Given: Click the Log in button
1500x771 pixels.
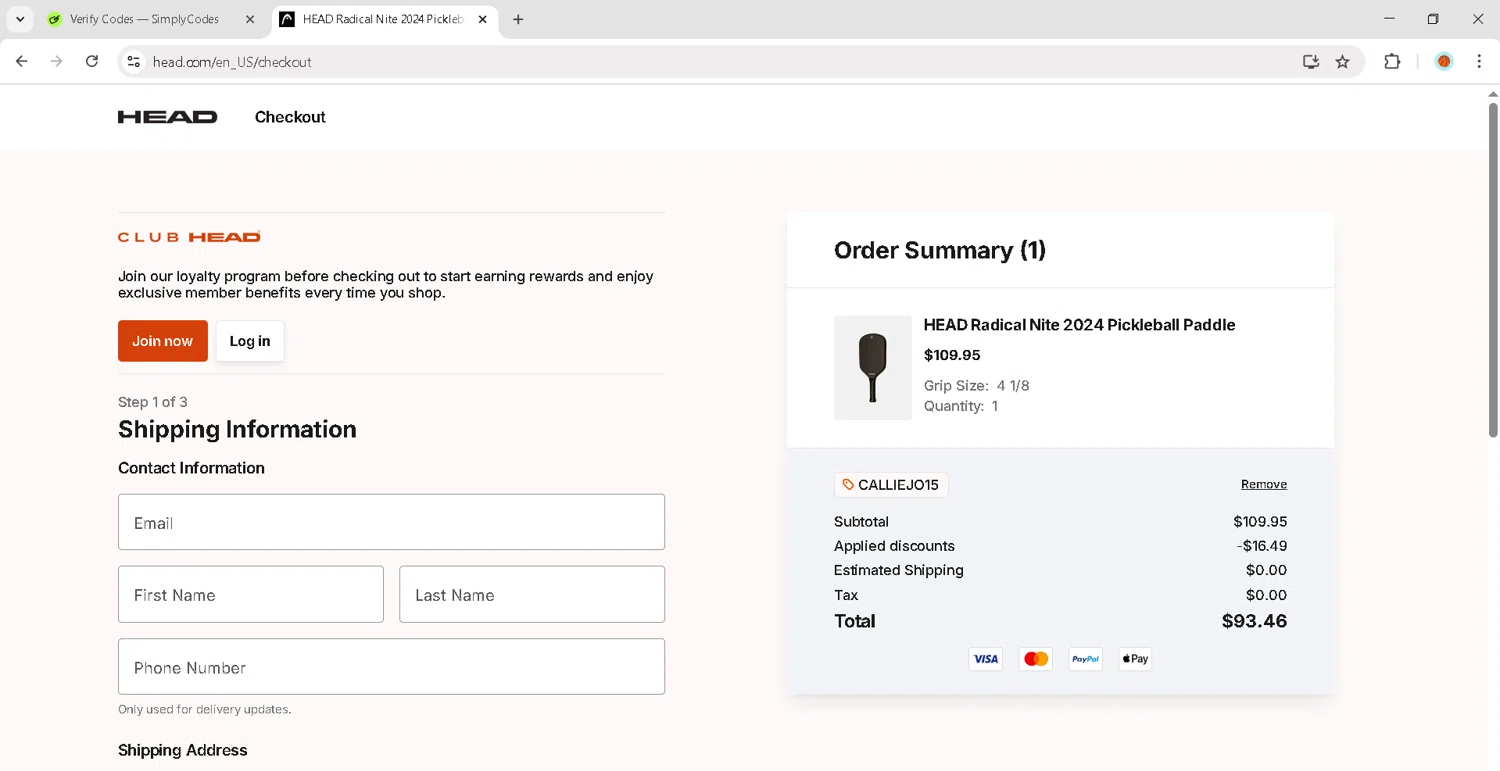Looking at the screenshot, I should coord(250,341).
